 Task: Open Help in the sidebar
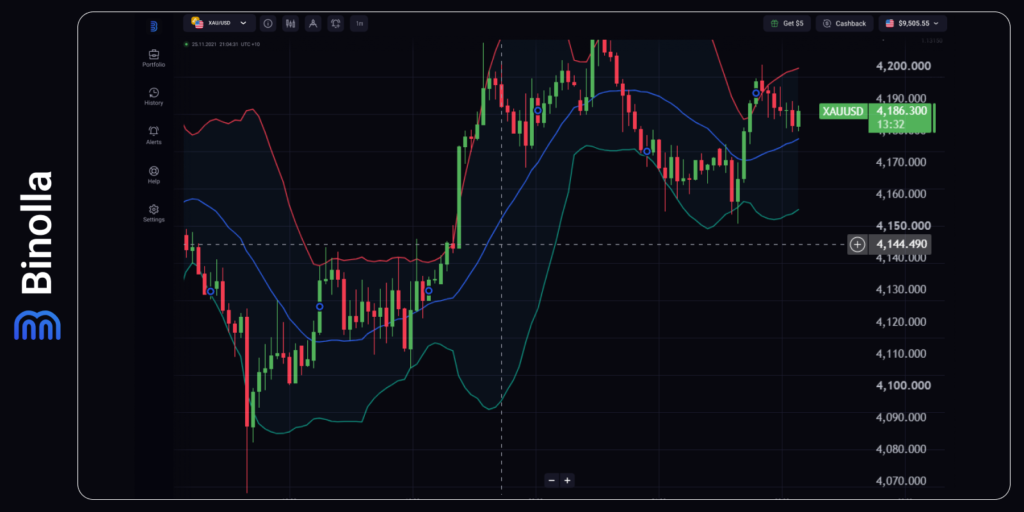tap(154, 175)
